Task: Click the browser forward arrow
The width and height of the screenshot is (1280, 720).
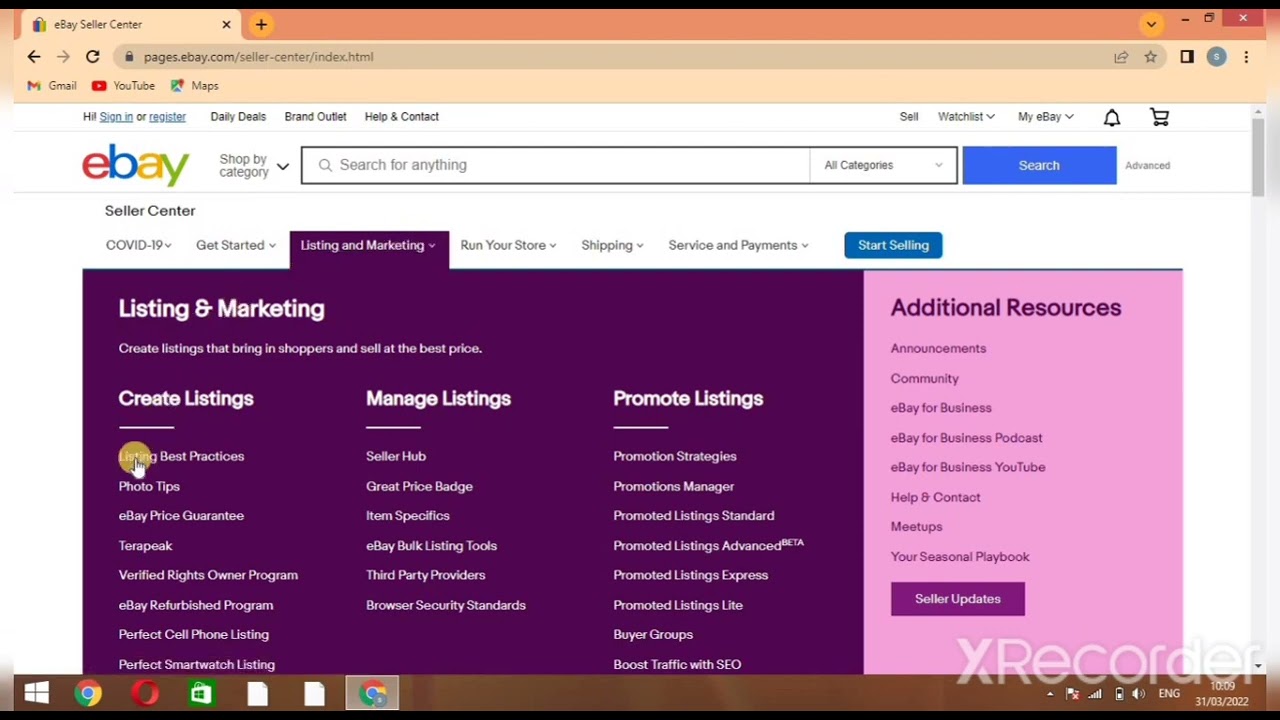Action: point(63,57)
